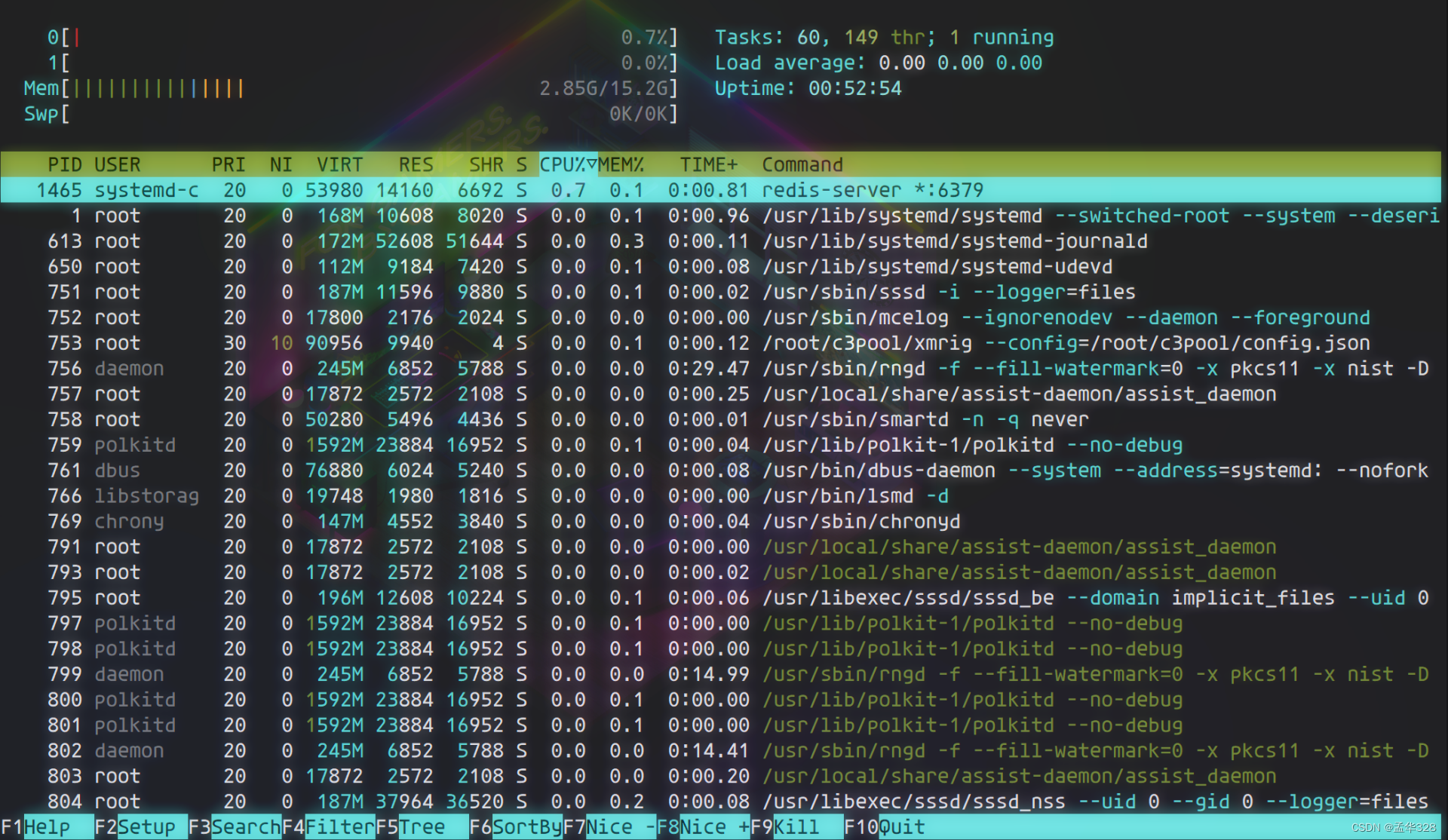This screenshot has height=840, width=1448.
Task: Open the F3Search process search
Action: [236, 826]
